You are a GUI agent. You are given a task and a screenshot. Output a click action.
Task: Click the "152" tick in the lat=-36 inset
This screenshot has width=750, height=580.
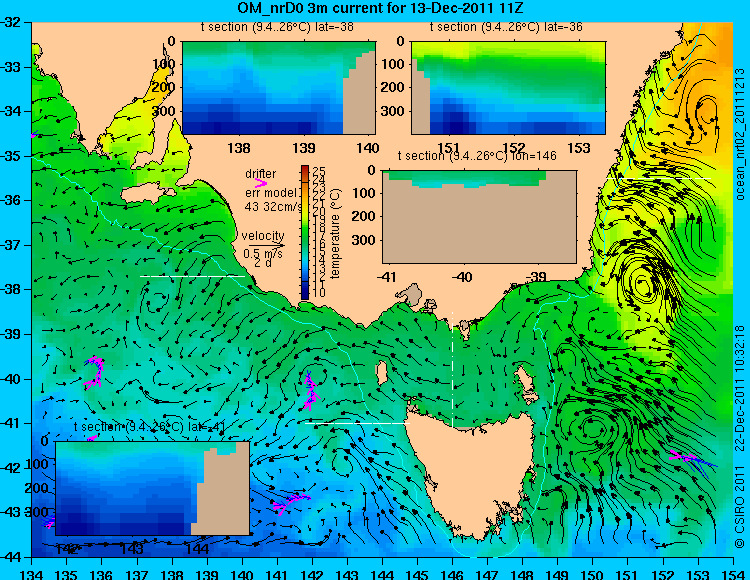click(x=514, y=148)
